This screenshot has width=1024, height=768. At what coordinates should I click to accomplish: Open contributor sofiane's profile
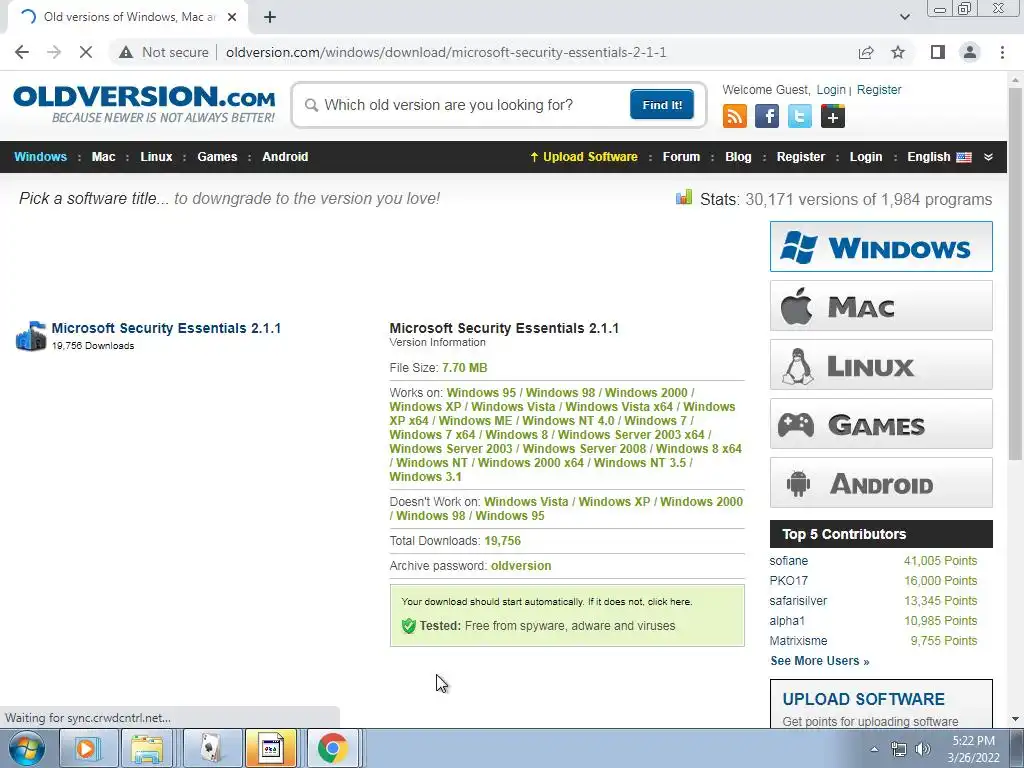tap(788, 561)
